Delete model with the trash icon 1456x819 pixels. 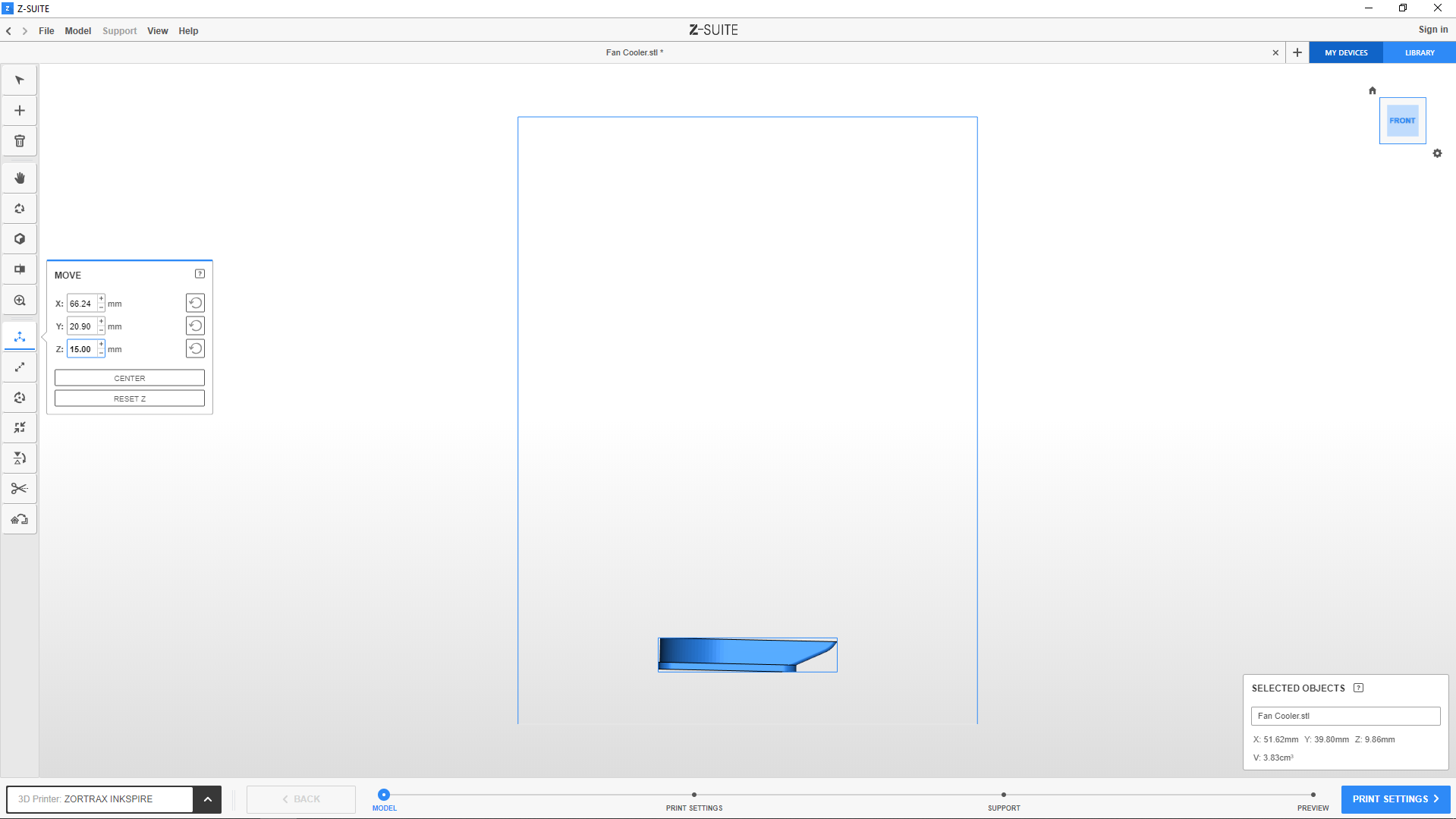point(20,141)
